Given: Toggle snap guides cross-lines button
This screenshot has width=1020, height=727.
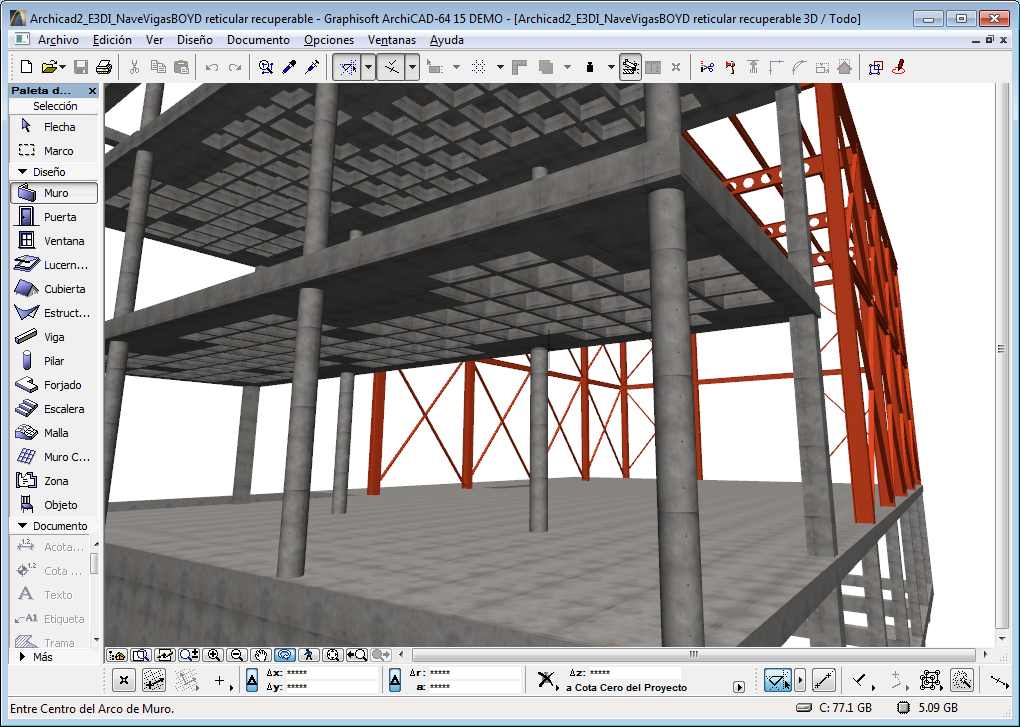Looking at the screenshot, I should (x=391, y=67).
